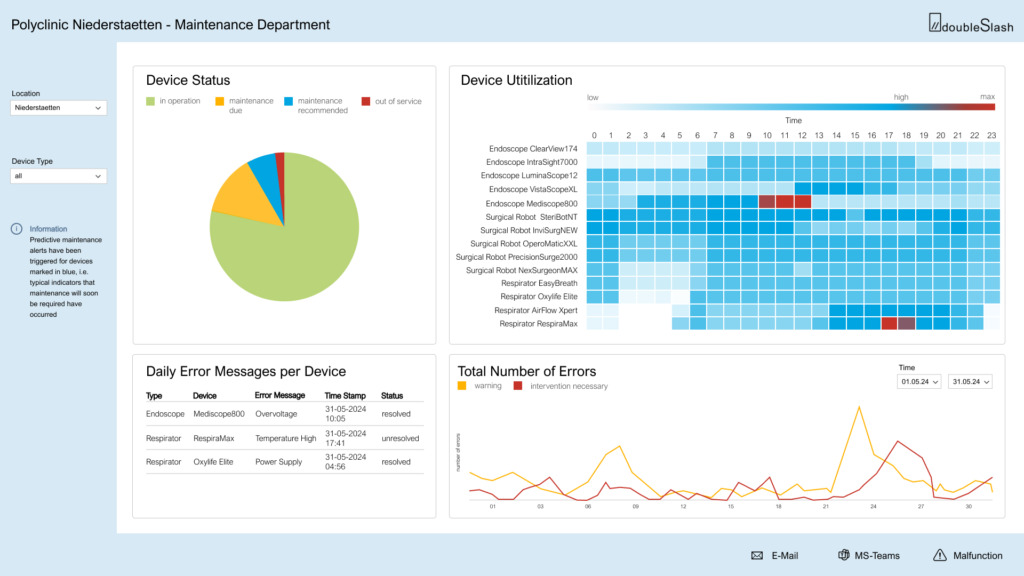Click the MS-Teams label in footer
The width and height of the screenshot is (1024, 576).
pos(877,556)
